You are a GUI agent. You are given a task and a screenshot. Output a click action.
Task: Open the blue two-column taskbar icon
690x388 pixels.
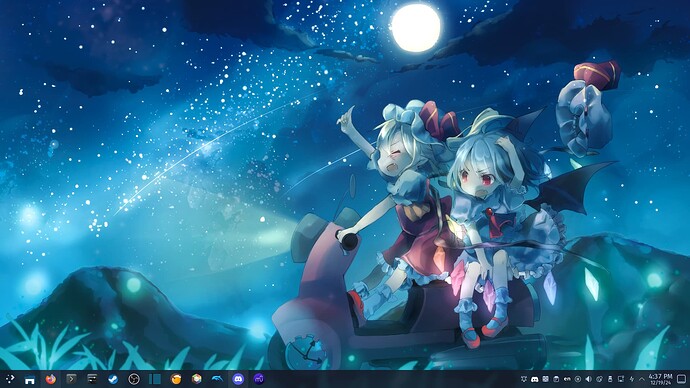(154, 379)
